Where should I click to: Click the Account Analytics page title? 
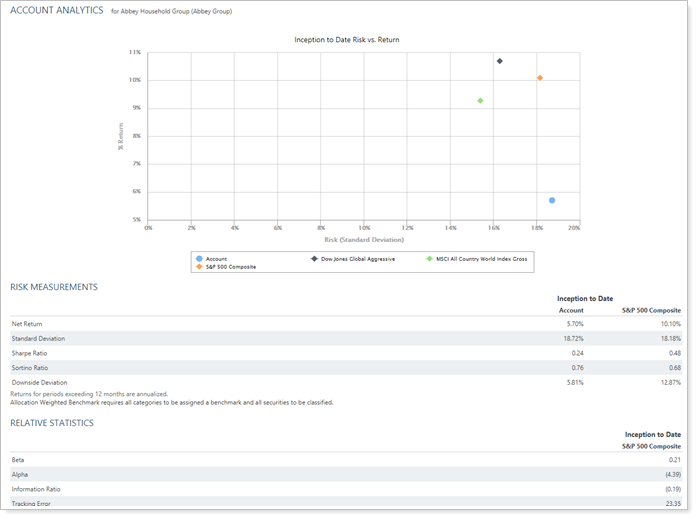[56, 10]
